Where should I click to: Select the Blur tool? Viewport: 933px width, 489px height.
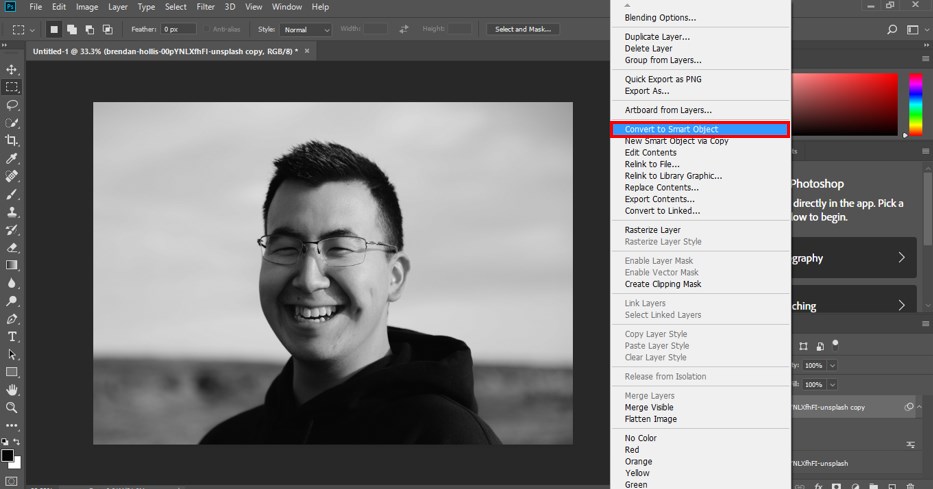click(x=11, y=283)
